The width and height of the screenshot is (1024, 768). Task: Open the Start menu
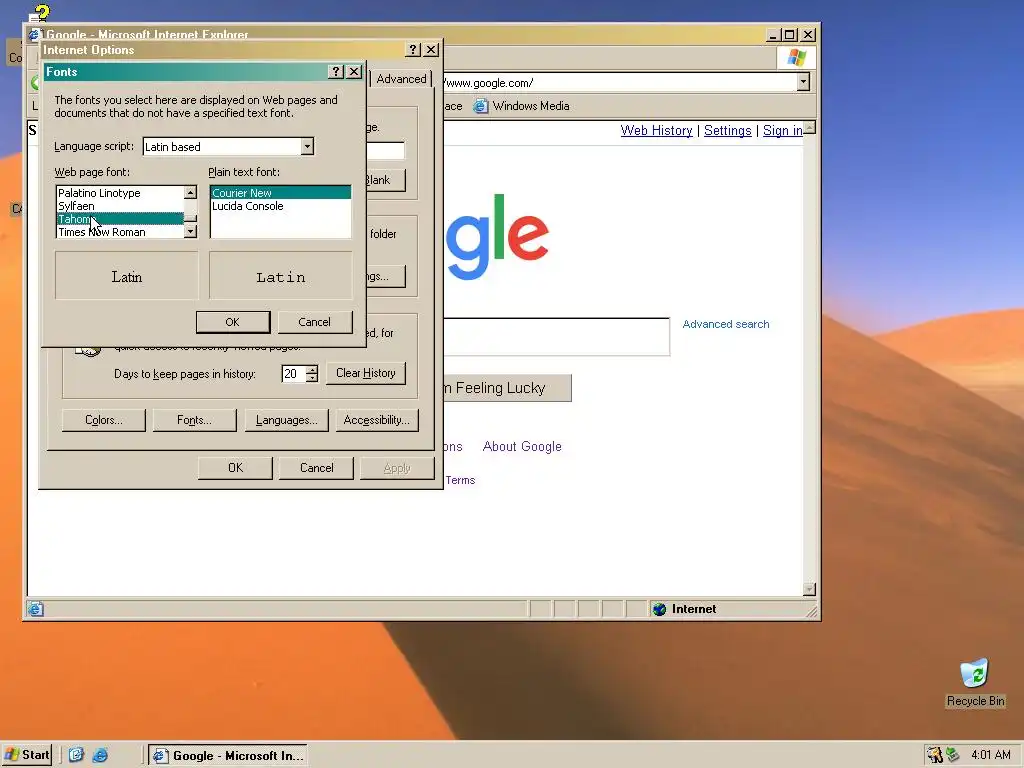pyautogui.click(x=27, y=755)
